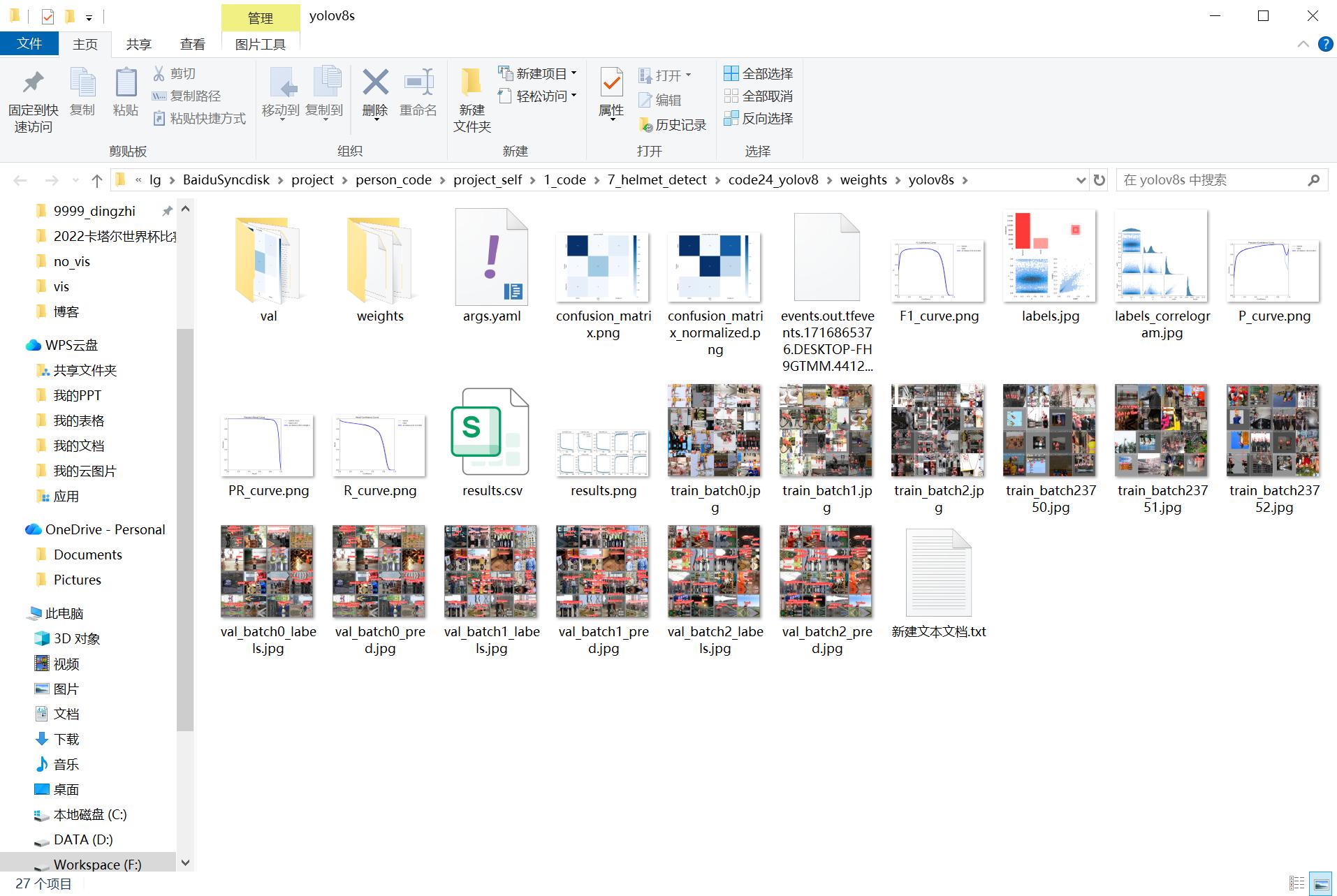Screen dimensions: 1337x896
Task: Click the Paste clipboard icon
Action: pos(126,82)
